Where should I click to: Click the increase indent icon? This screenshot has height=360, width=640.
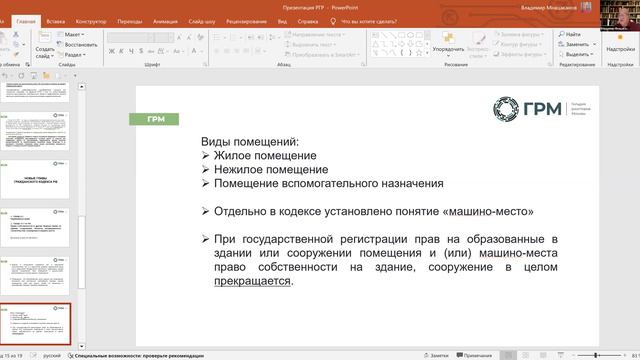(261, 38)
